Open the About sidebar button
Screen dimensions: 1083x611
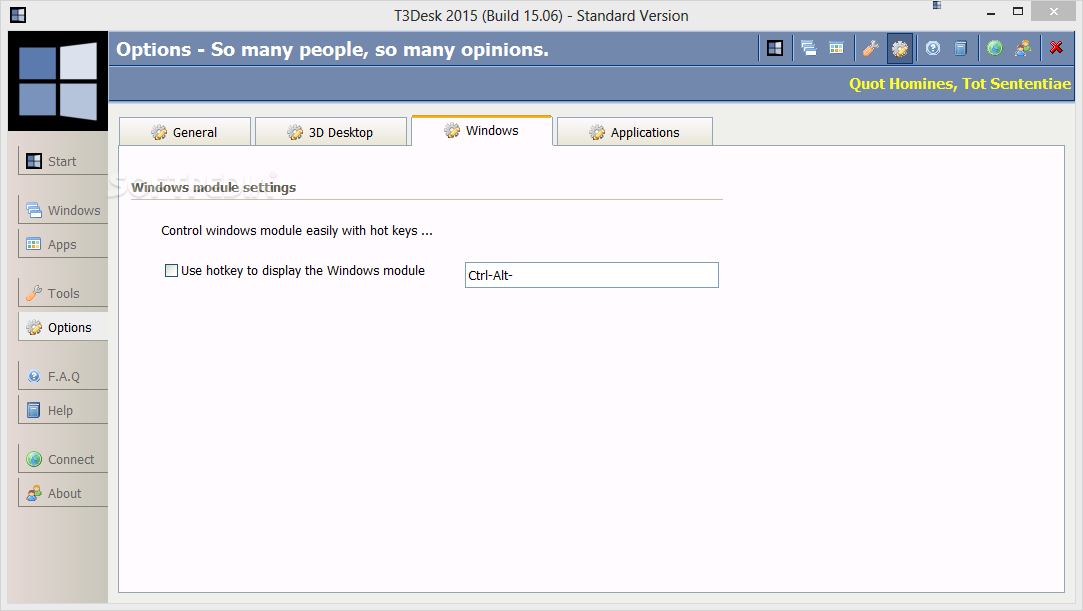63,493
